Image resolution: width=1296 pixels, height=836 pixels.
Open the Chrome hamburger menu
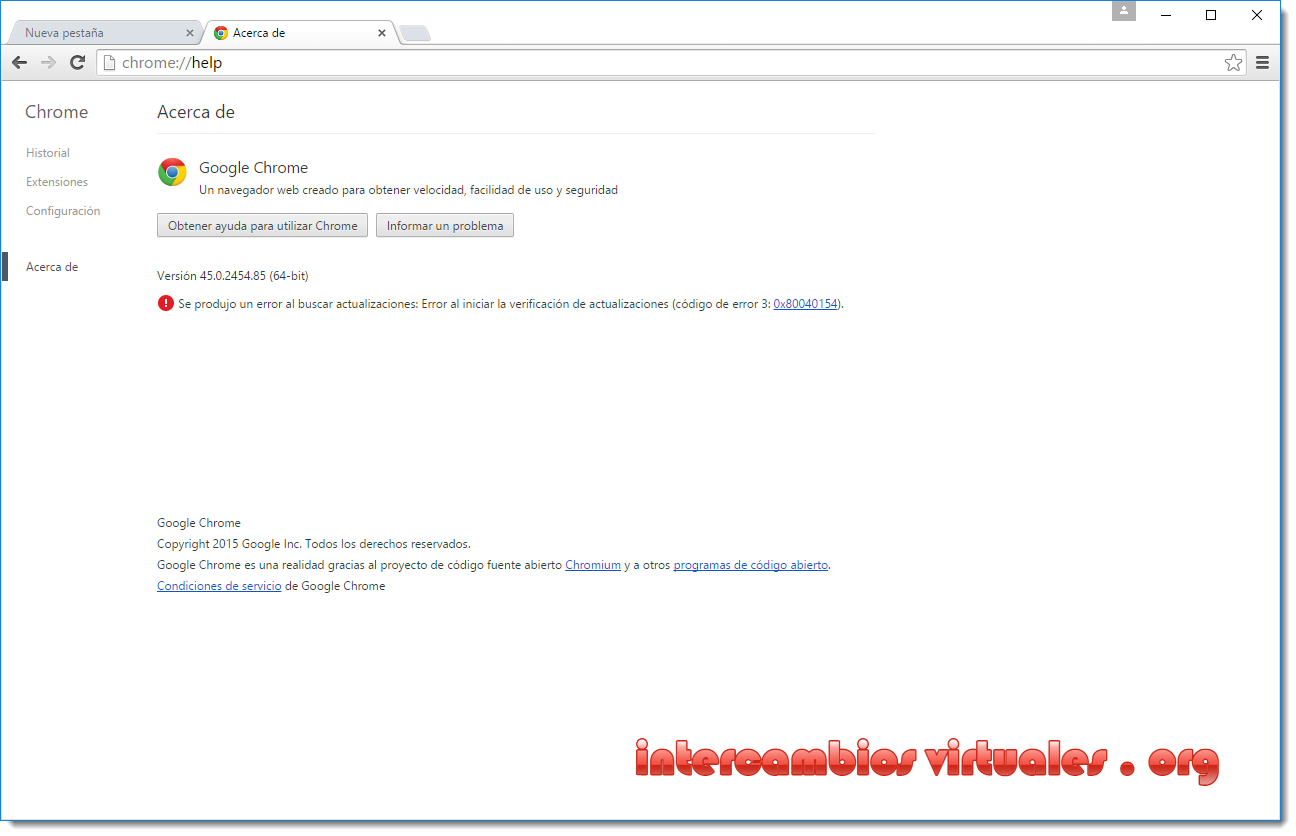[1262, 63]
